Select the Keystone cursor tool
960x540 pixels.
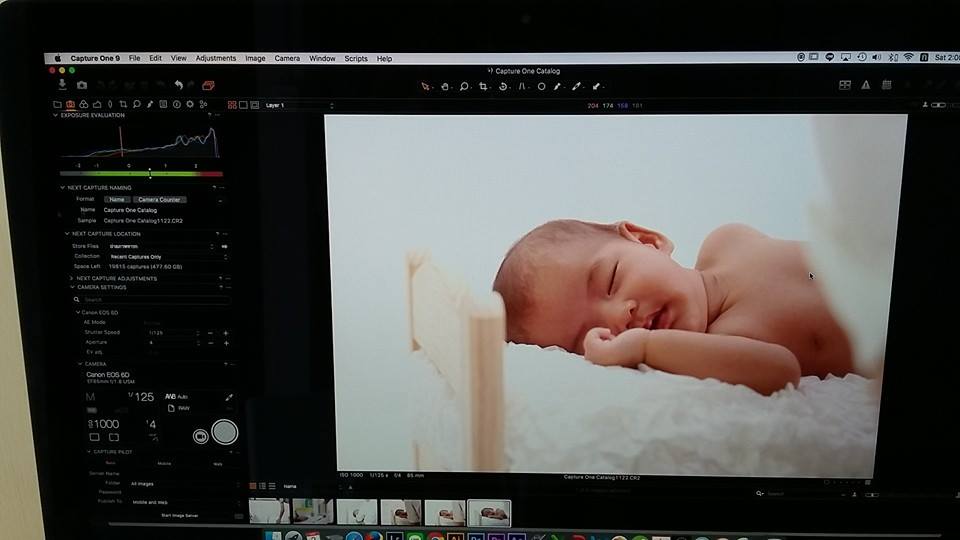click(522, 86)
